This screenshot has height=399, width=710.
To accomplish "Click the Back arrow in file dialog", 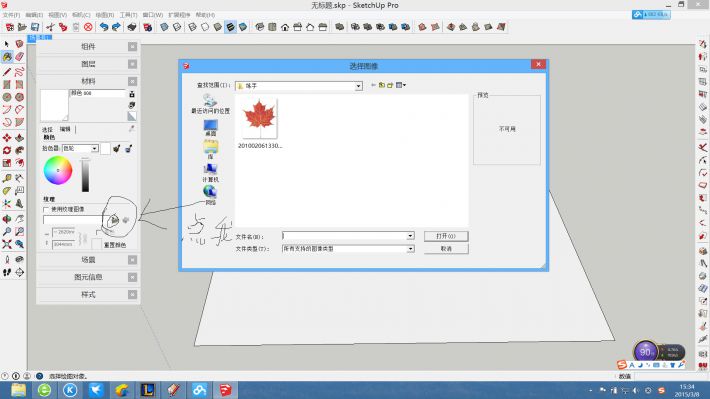I will [x=373, y=85].
